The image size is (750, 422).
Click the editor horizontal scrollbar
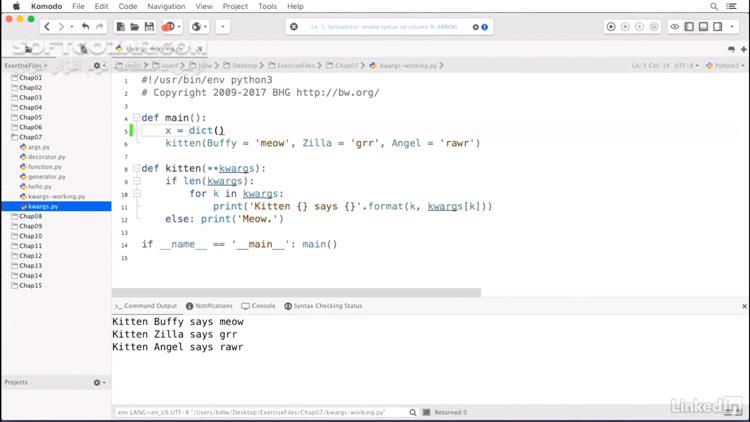[297, 292]
